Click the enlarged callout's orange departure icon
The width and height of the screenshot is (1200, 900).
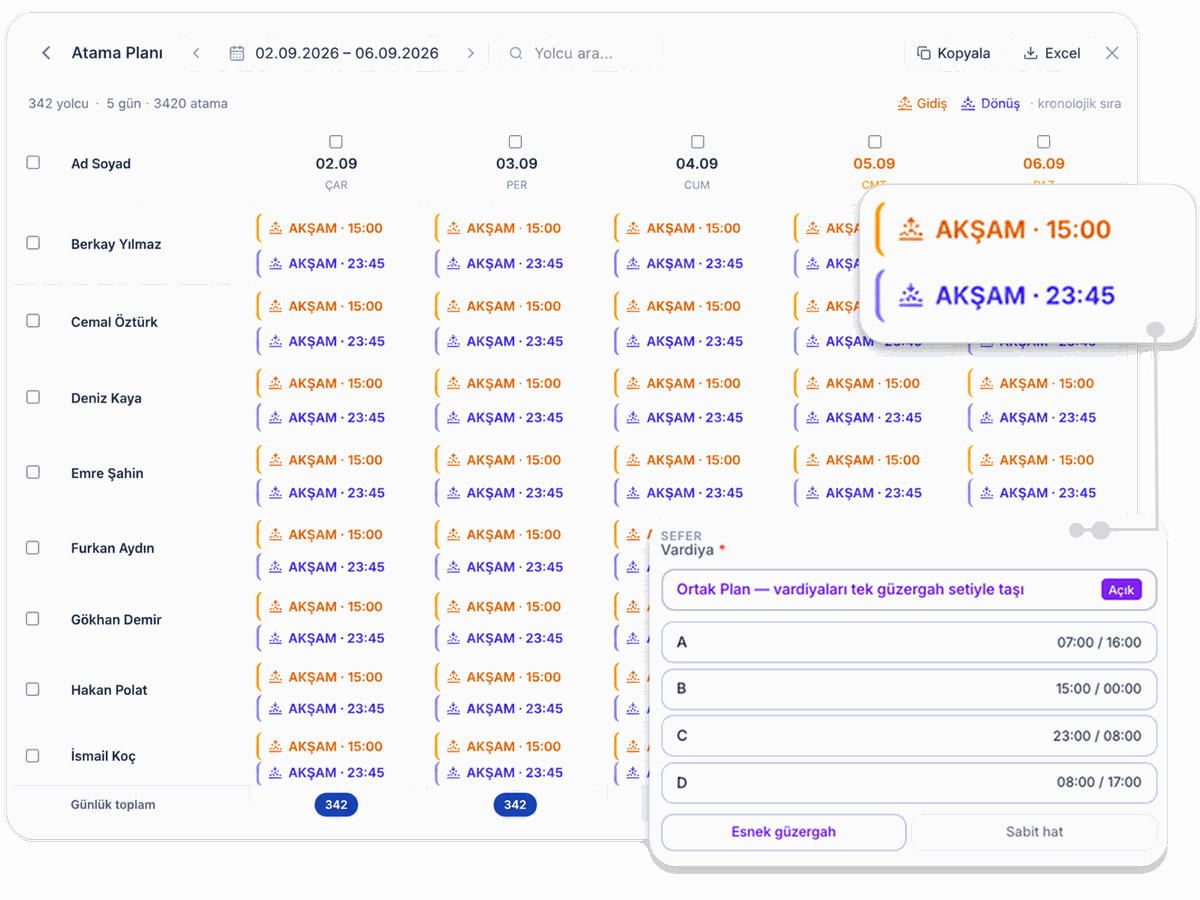911,229
